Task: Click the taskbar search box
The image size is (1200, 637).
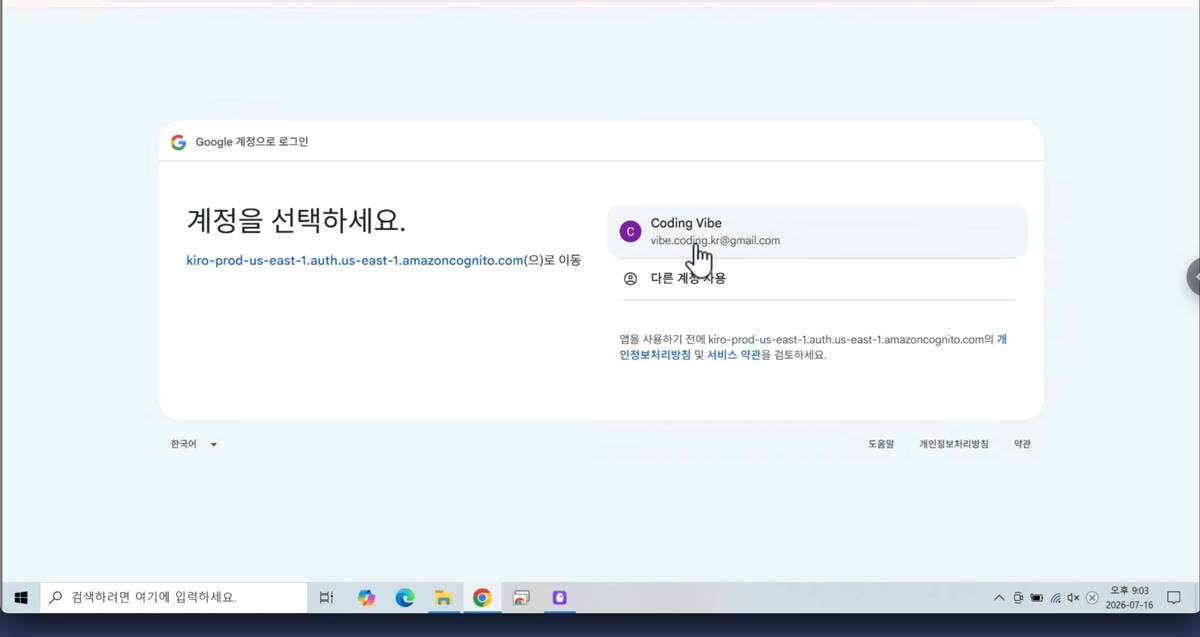Action: (174, 598)
